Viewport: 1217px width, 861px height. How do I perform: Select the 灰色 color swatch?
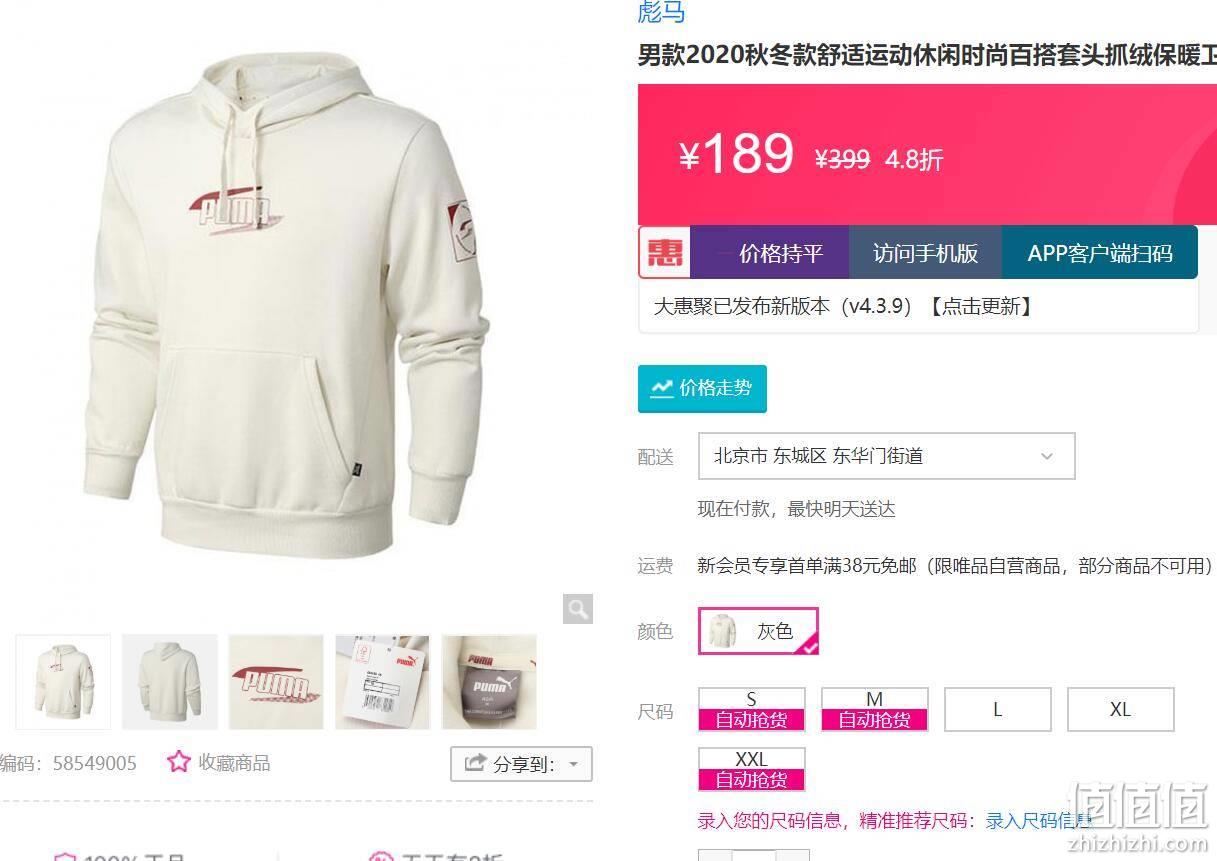[758, 631]
